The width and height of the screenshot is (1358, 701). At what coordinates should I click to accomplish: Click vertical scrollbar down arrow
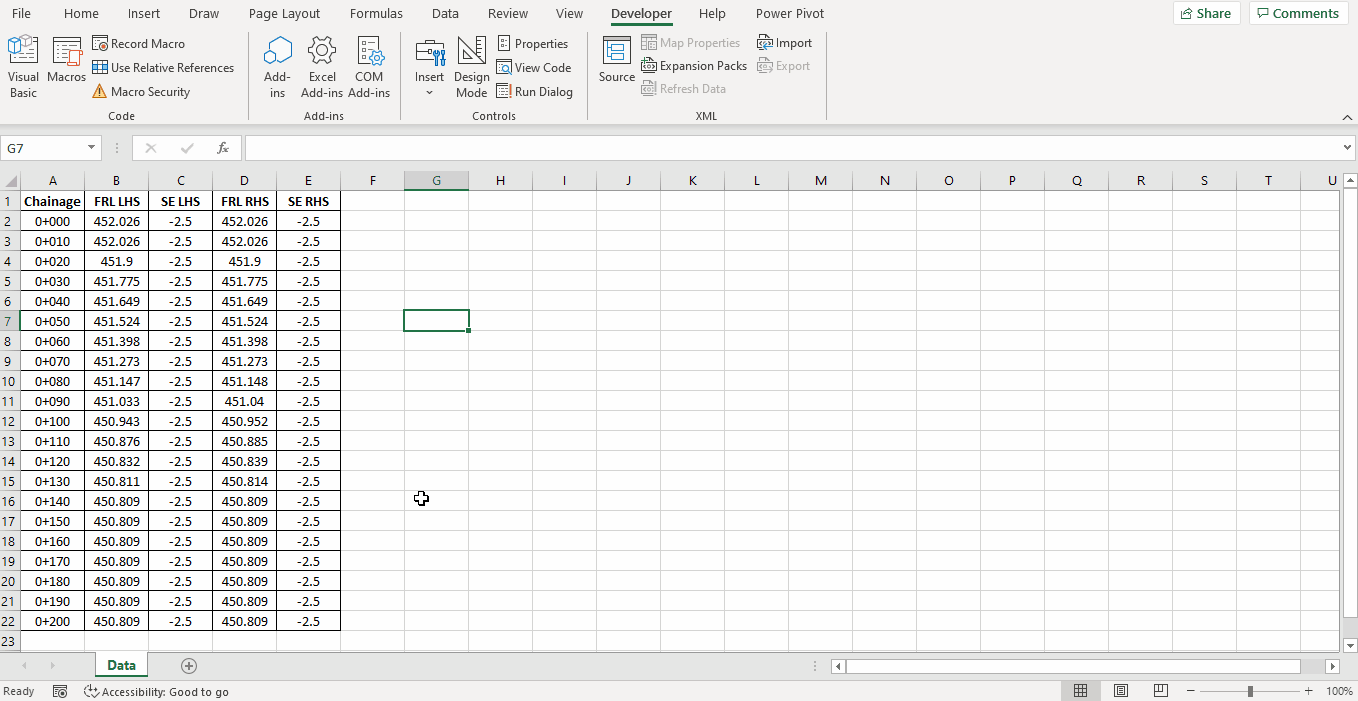click(x=1349, y=645)
